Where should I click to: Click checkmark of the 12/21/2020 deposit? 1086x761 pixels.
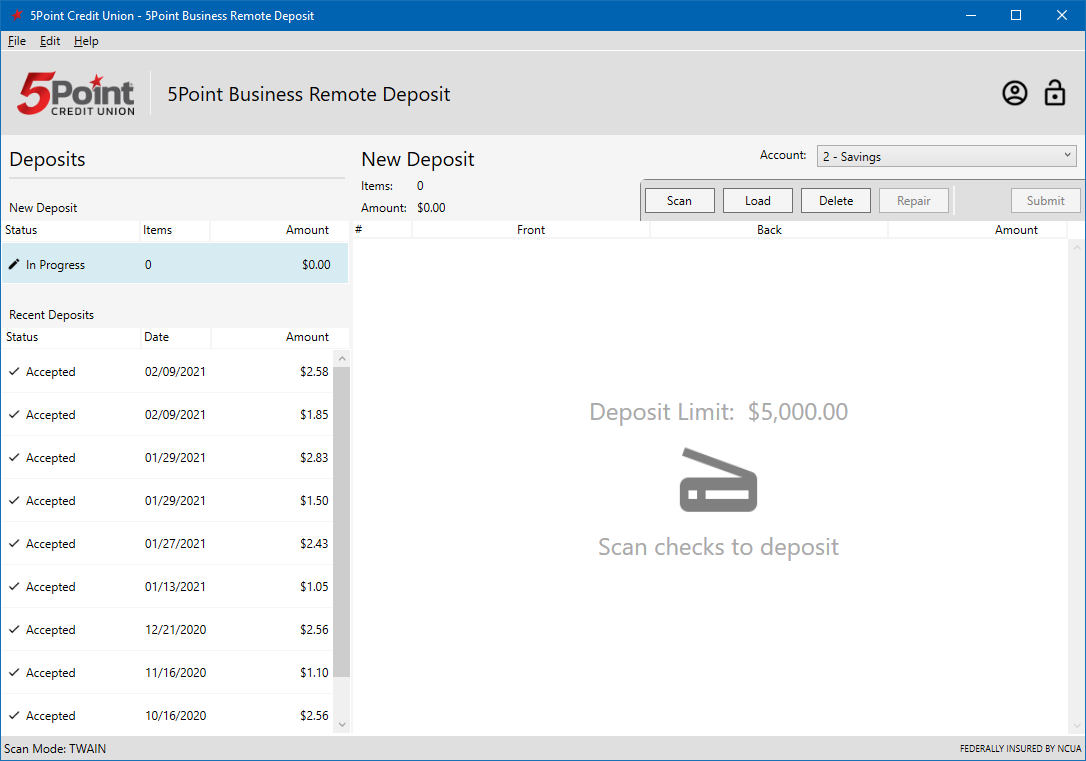(x=14, y=629)
